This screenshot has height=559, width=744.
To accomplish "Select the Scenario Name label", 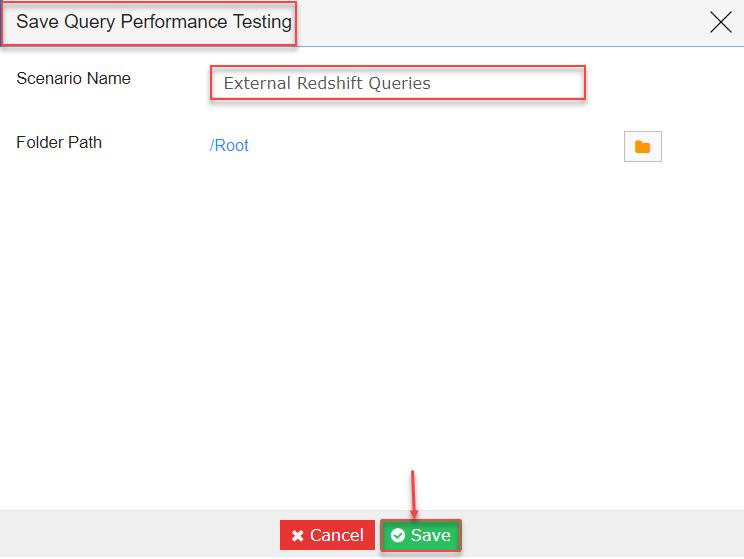I will (x=74, y=78).
